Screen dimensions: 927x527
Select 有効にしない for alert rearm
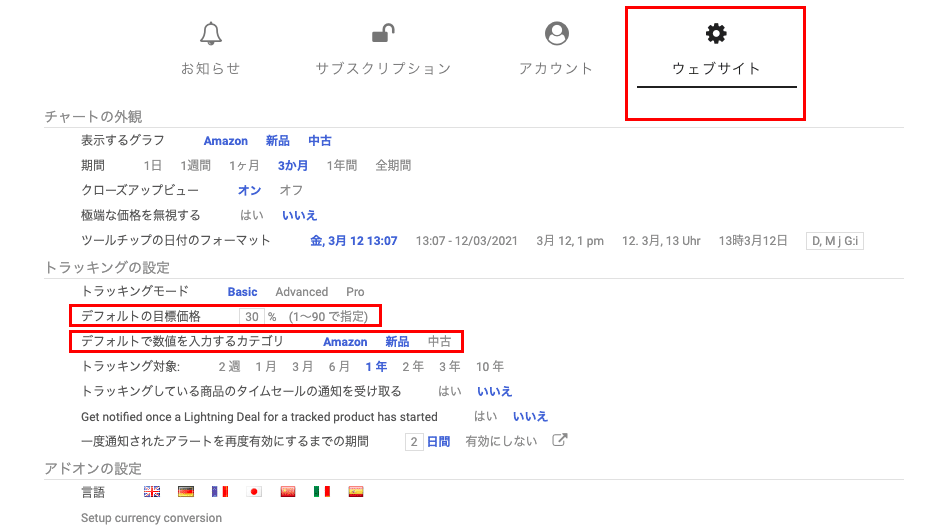[x=501, y=442]
